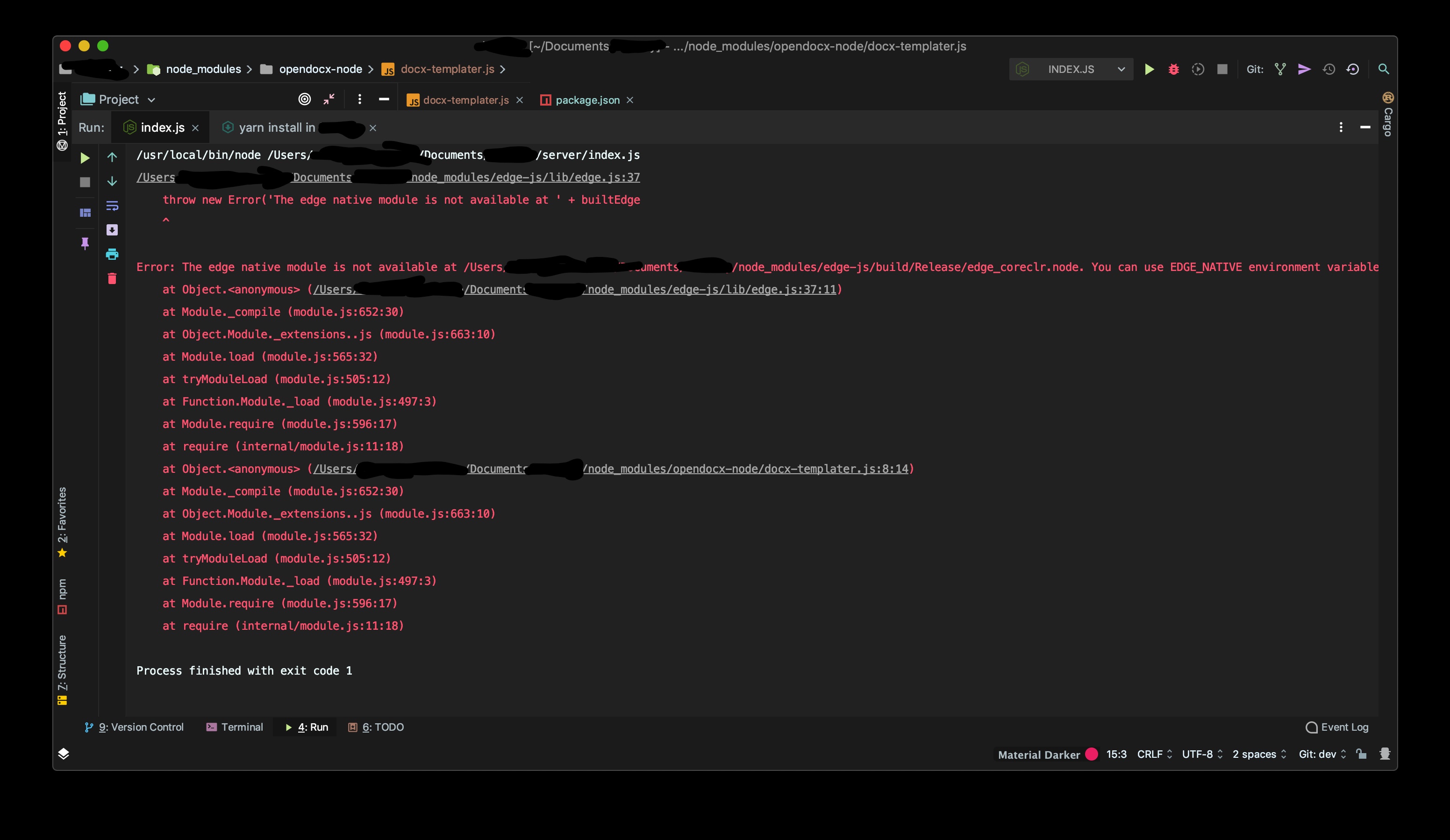
Task: Open the Event Log
Action: pyautogui.click(x=1337, y=727)
